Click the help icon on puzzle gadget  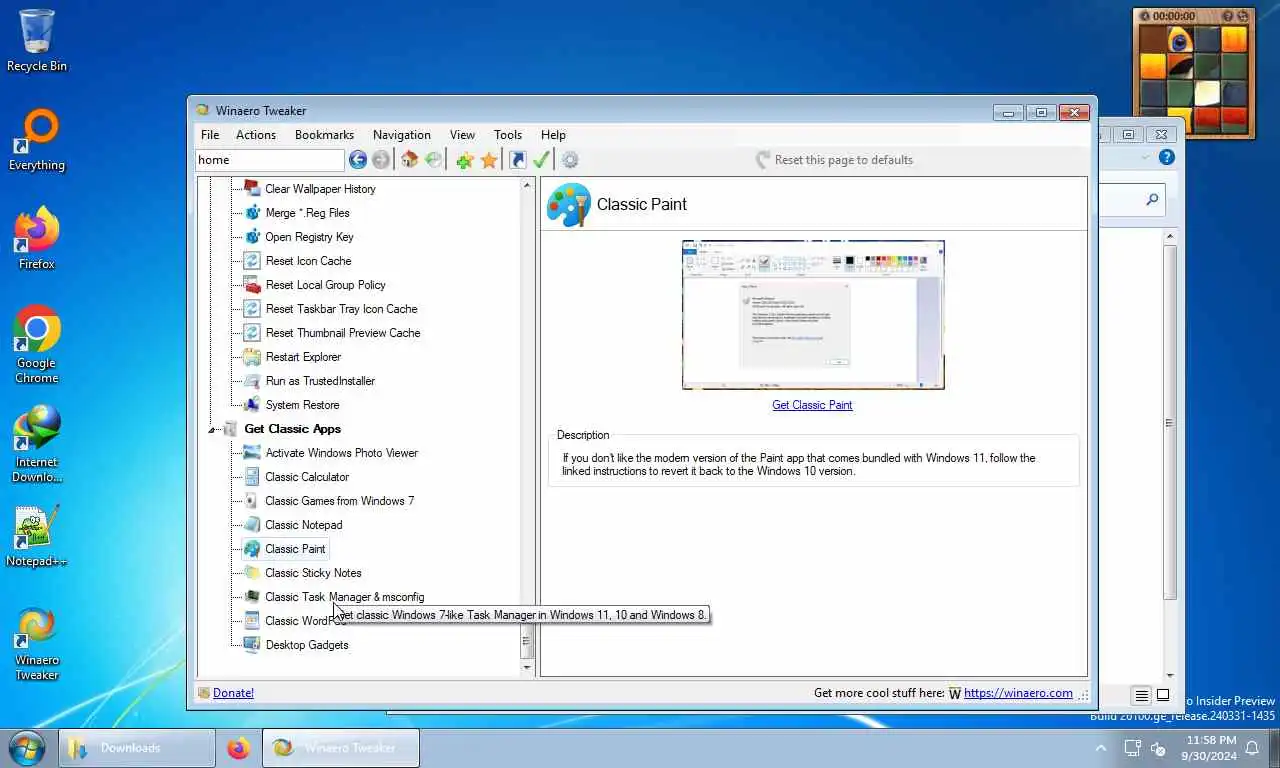1230,16
